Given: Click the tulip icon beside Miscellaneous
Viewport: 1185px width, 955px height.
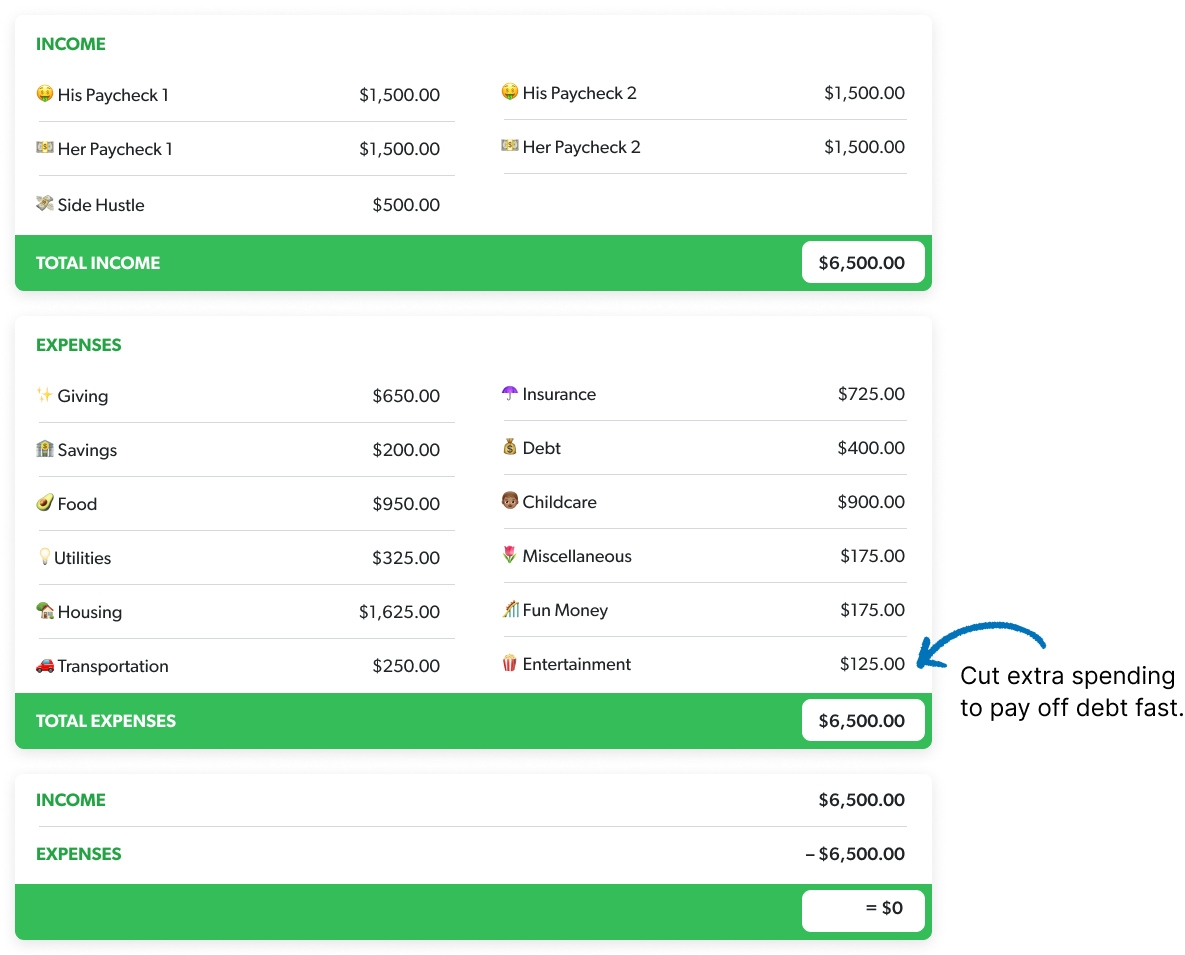Looking at the screenshot, I should click(x=510, y=555).
